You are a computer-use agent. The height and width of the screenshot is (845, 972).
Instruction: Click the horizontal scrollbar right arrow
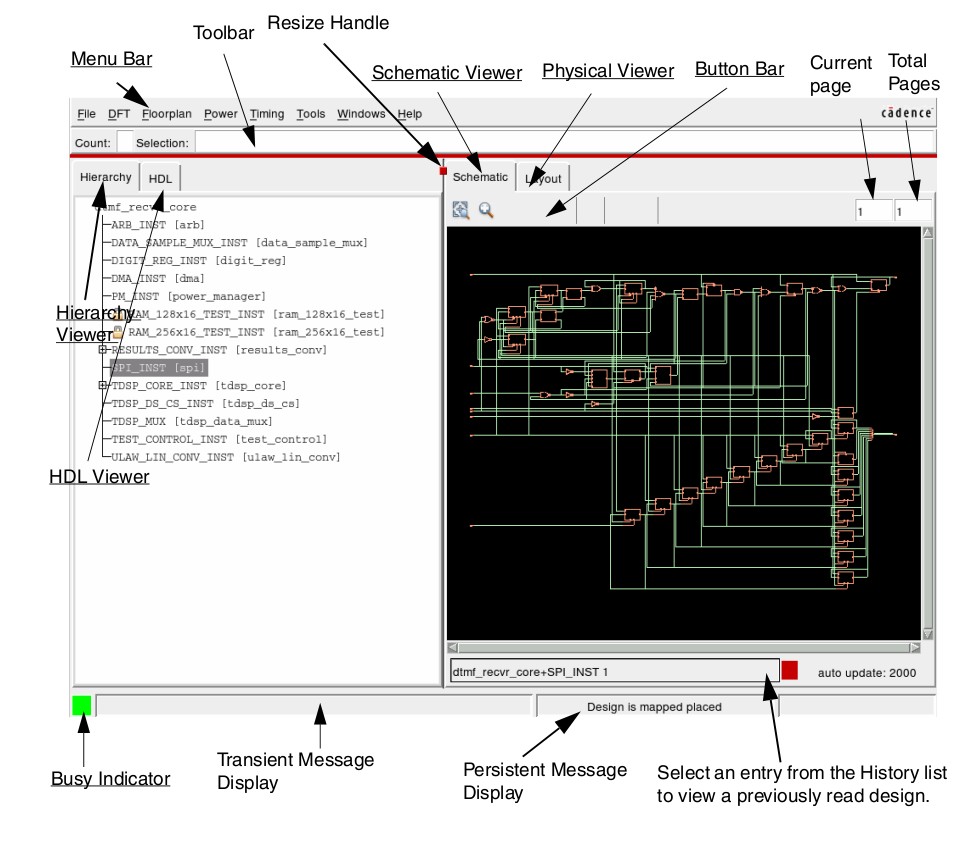(x=915, y=647)
